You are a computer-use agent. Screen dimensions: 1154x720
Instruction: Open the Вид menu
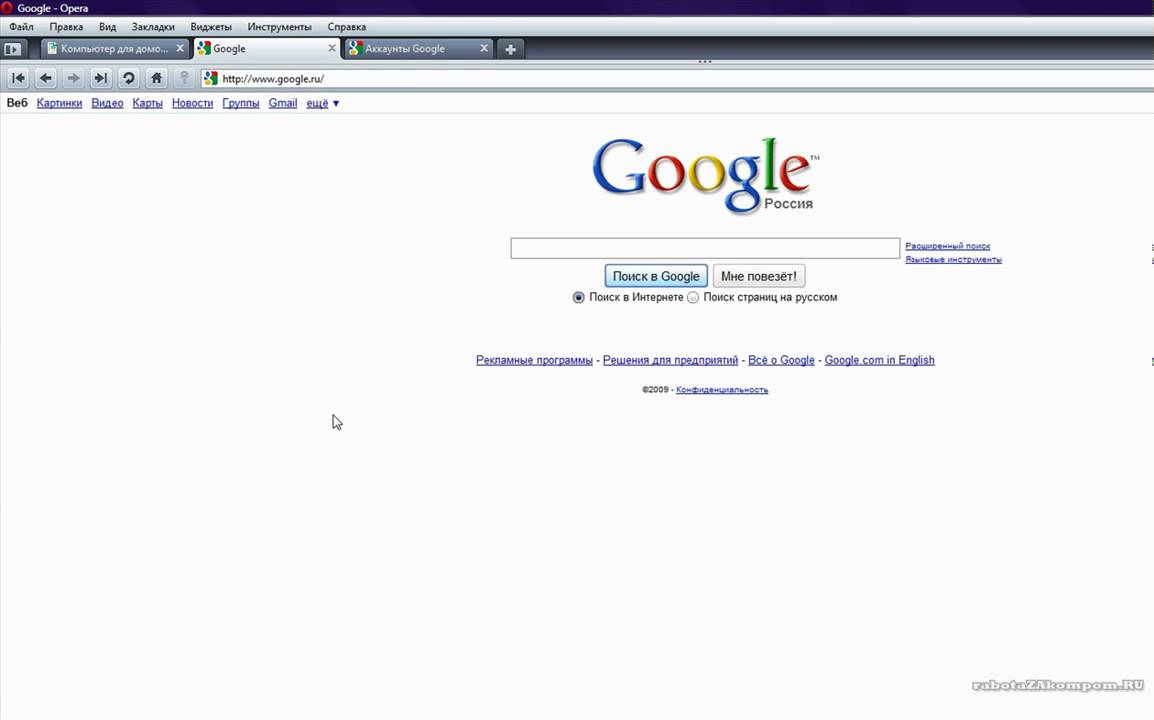pos(107,27)
